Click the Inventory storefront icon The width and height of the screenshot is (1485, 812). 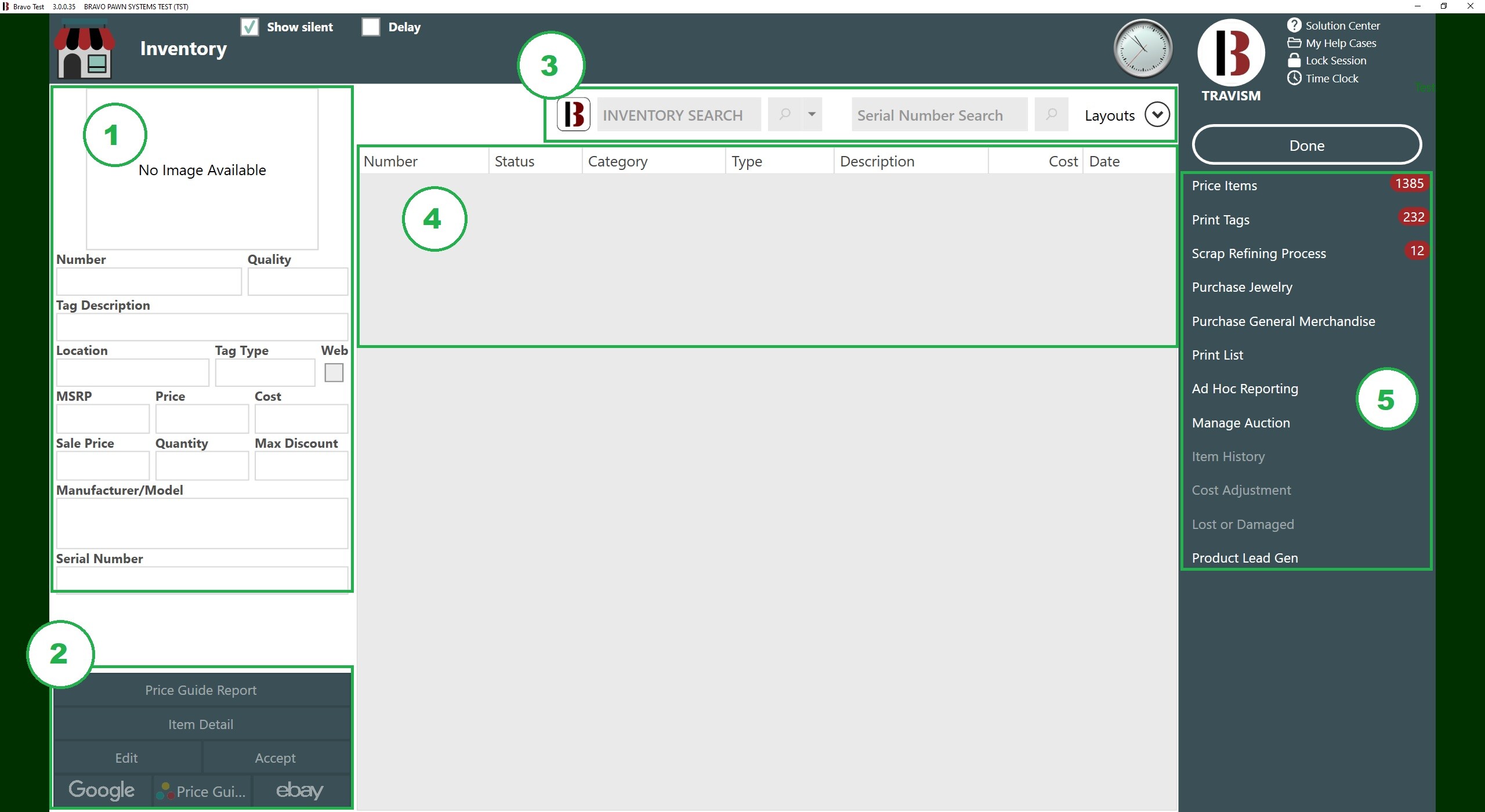point(85,49)
